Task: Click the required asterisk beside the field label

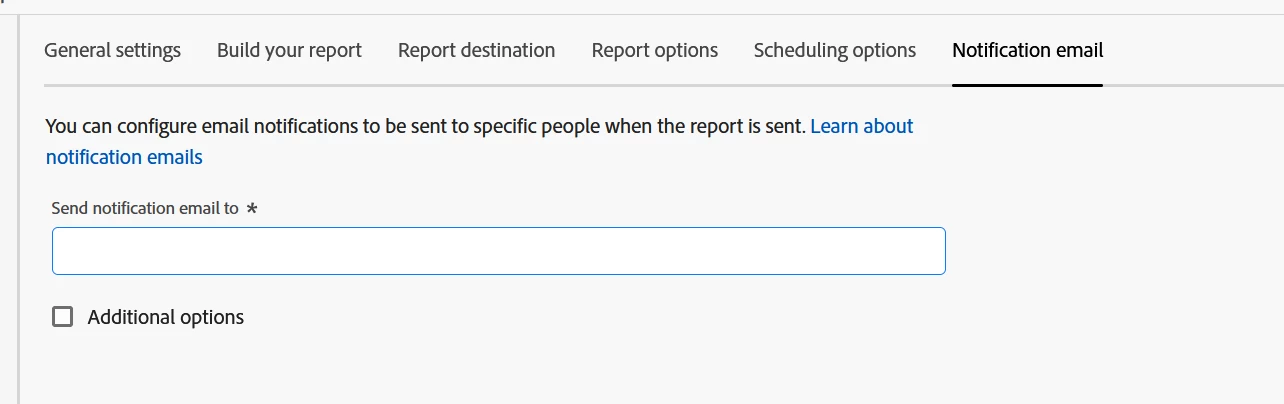Action: click(252, 209)
